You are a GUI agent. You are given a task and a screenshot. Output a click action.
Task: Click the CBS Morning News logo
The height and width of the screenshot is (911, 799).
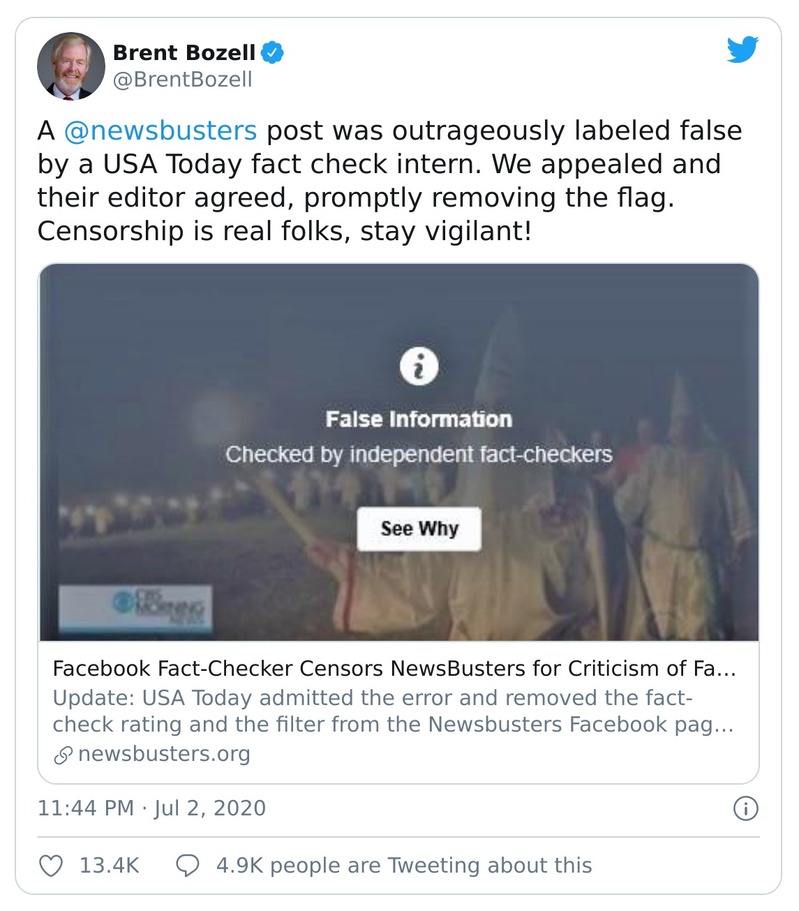click(161, 606)
